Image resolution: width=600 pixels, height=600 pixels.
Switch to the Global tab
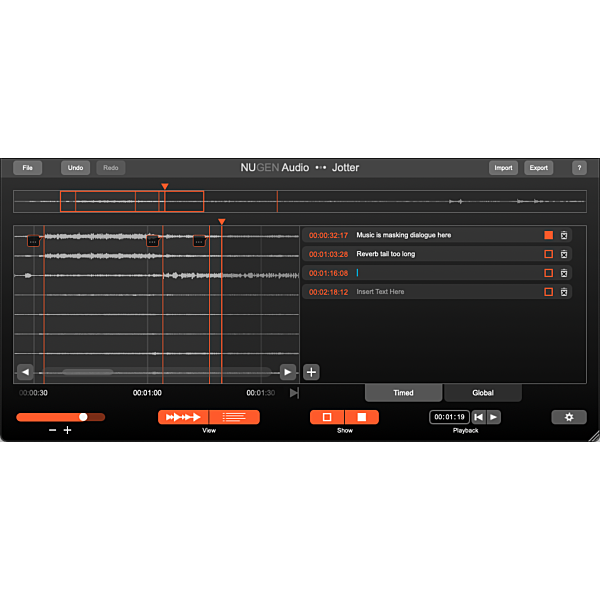(x=483, y=393)
